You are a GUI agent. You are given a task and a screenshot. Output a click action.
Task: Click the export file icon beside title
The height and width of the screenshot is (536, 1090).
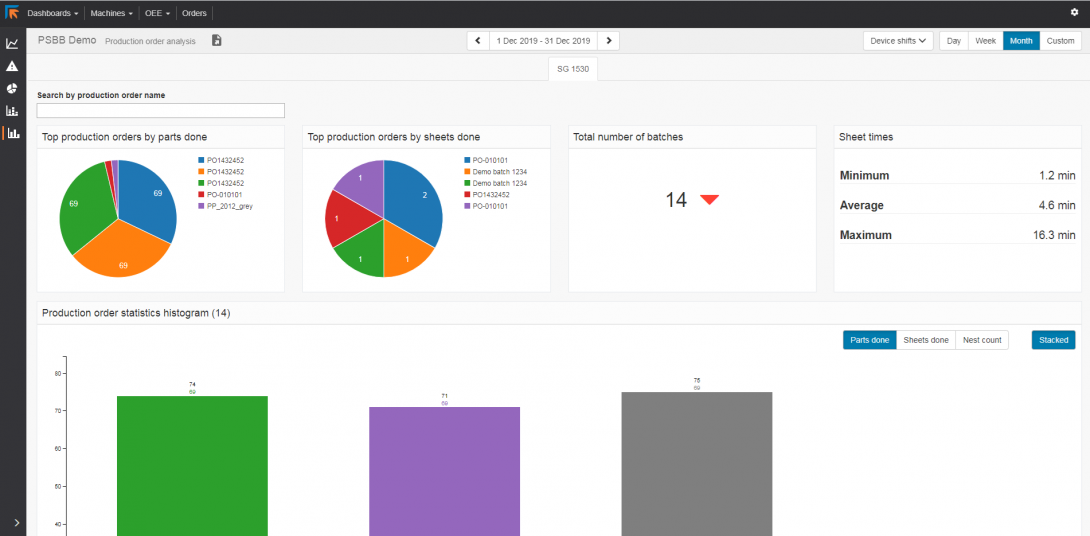(216, 41)
